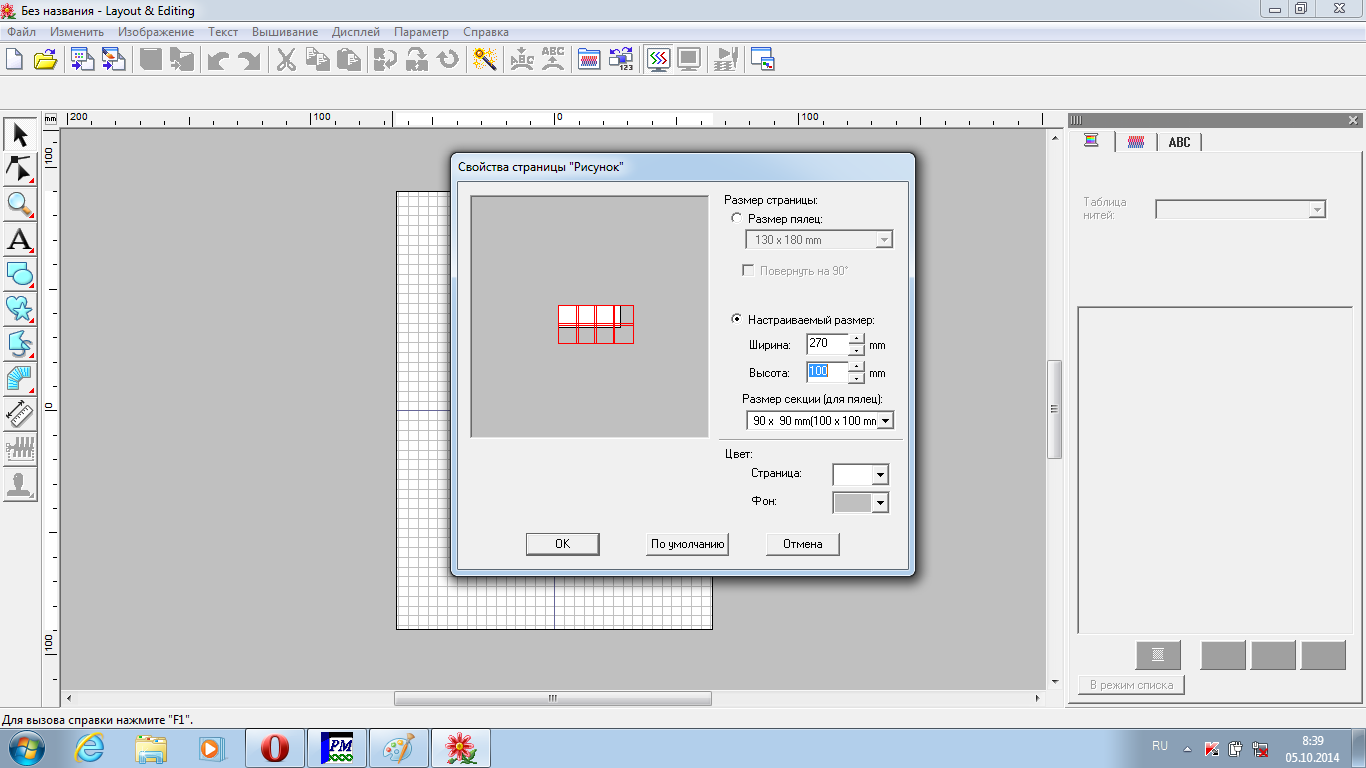The width and height of the screenshot is (1366, 768).
Task: Select the Zoom magnifier tool
Action: tap(20, 205)
